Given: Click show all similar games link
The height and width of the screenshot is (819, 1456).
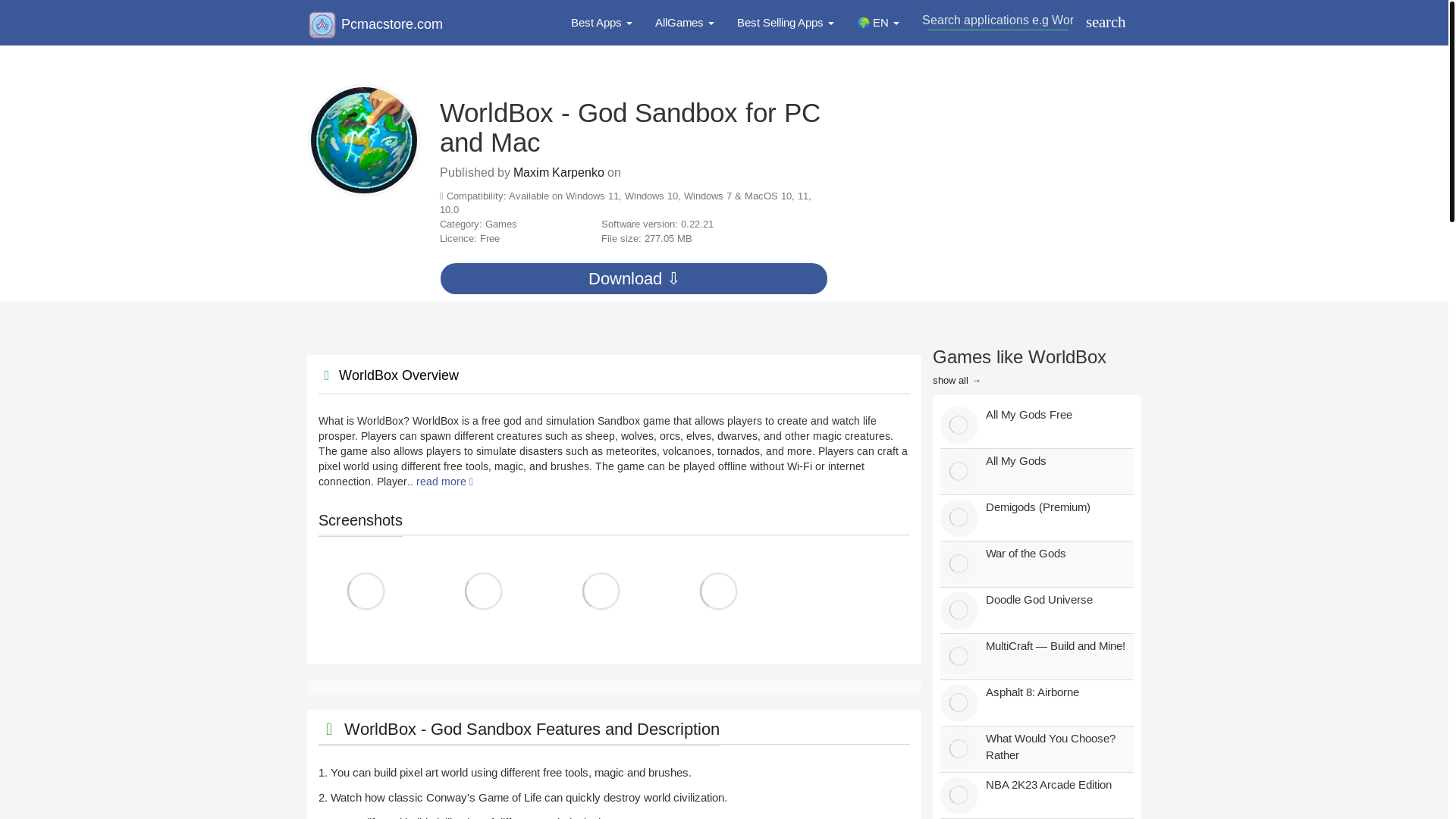Looking at the screenshot, I should 956,381.
